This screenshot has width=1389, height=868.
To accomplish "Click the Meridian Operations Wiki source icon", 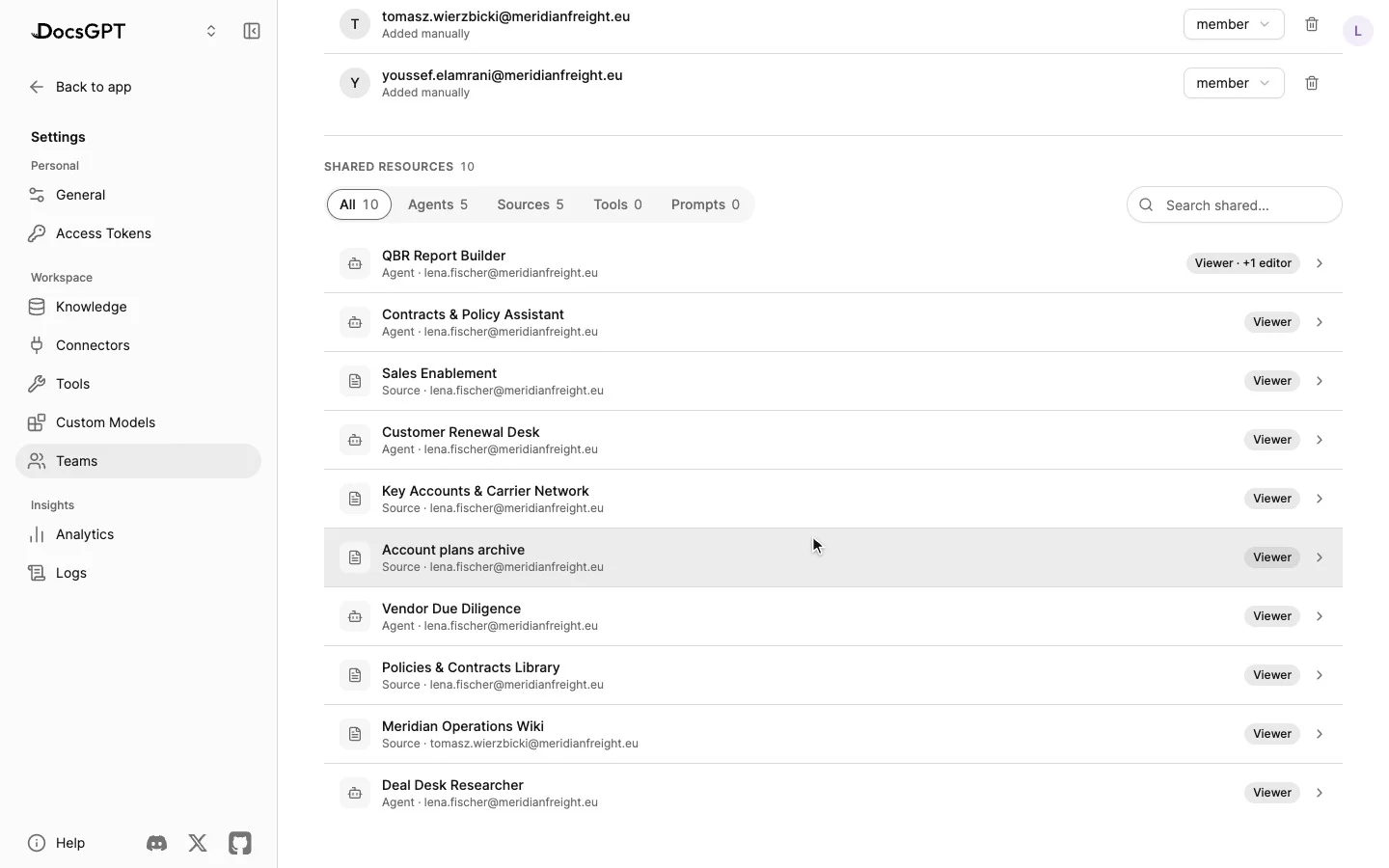I will [x=355, y=734].
